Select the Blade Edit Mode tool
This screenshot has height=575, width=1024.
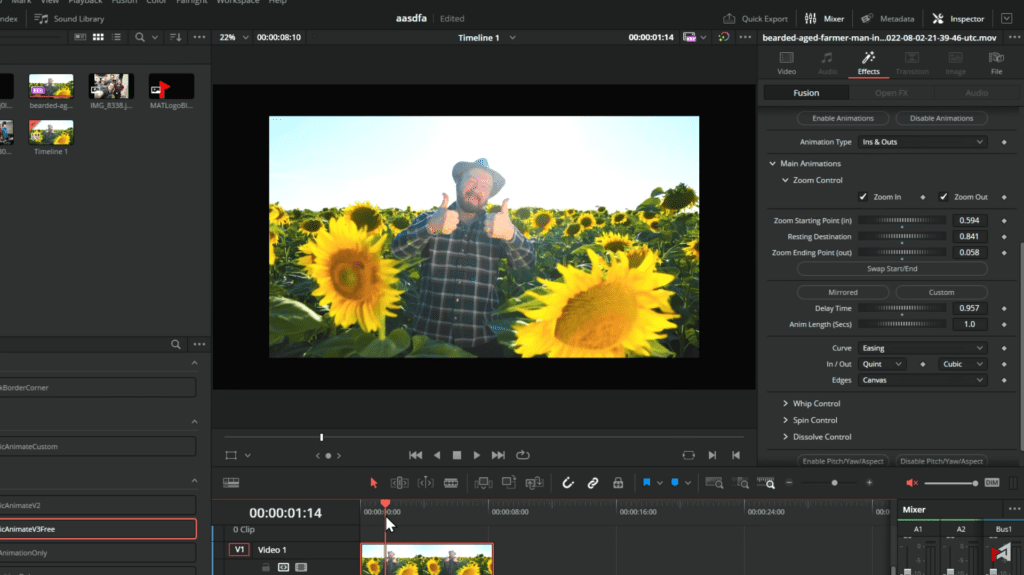tap(451, 483)
